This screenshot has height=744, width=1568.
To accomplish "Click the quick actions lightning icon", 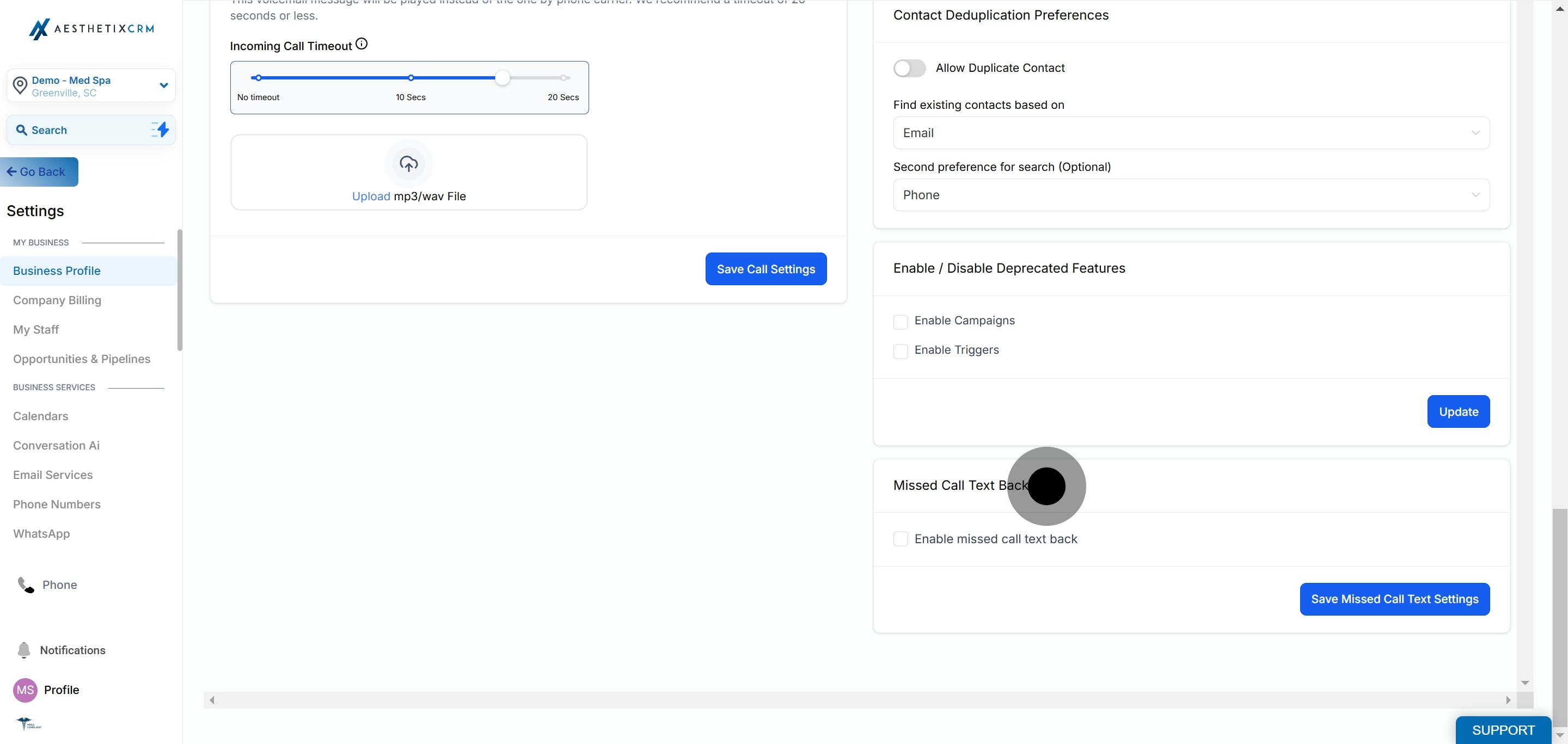I will [160, 130].
